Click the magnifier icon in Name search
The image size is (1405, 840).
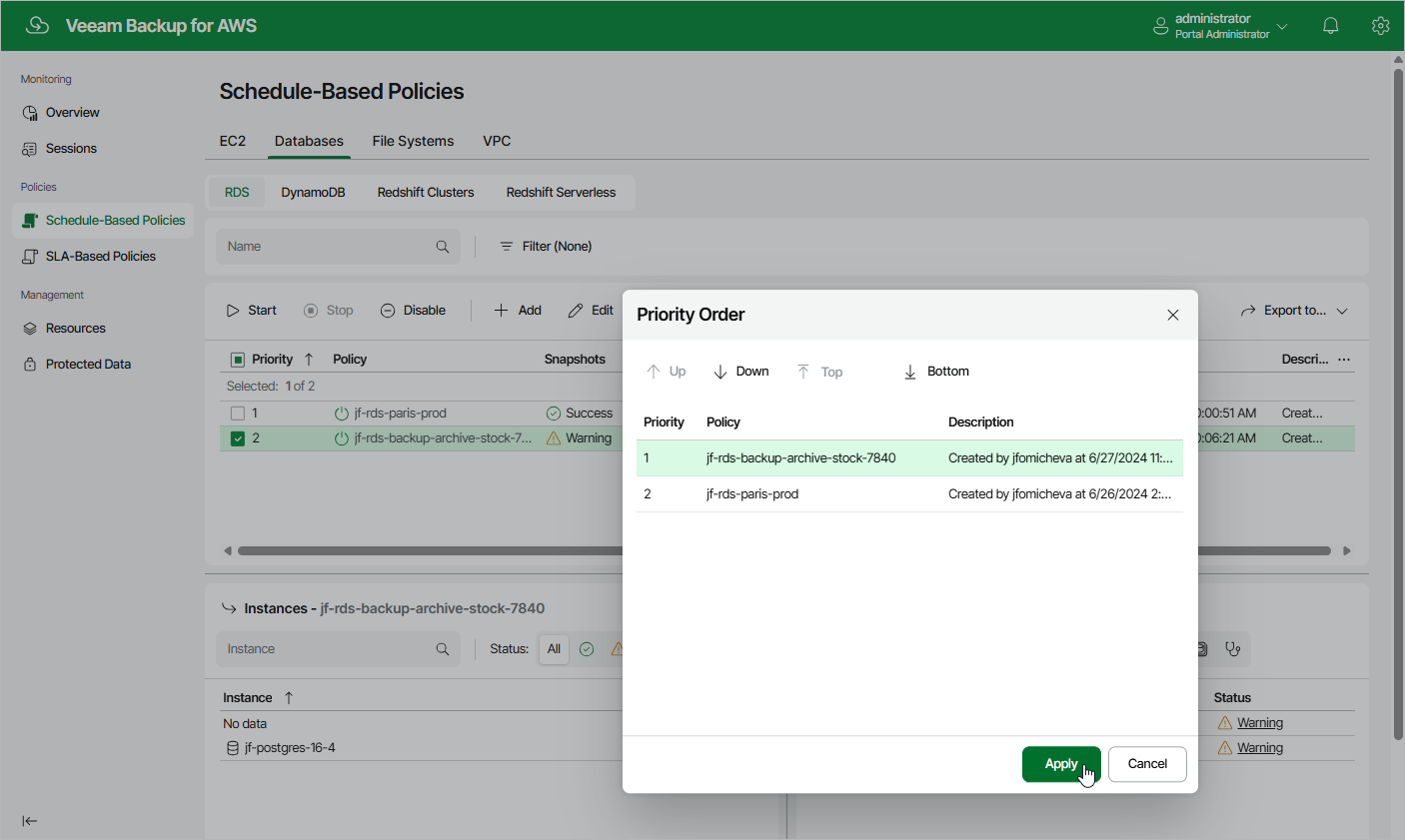pyautogui.click(x=443, y=247)
